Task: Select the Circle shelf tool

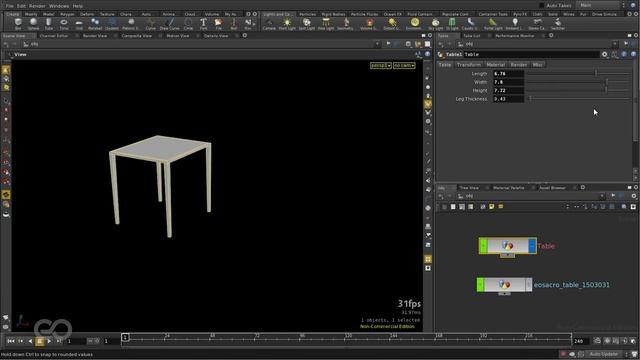Action: click(188, 24)
